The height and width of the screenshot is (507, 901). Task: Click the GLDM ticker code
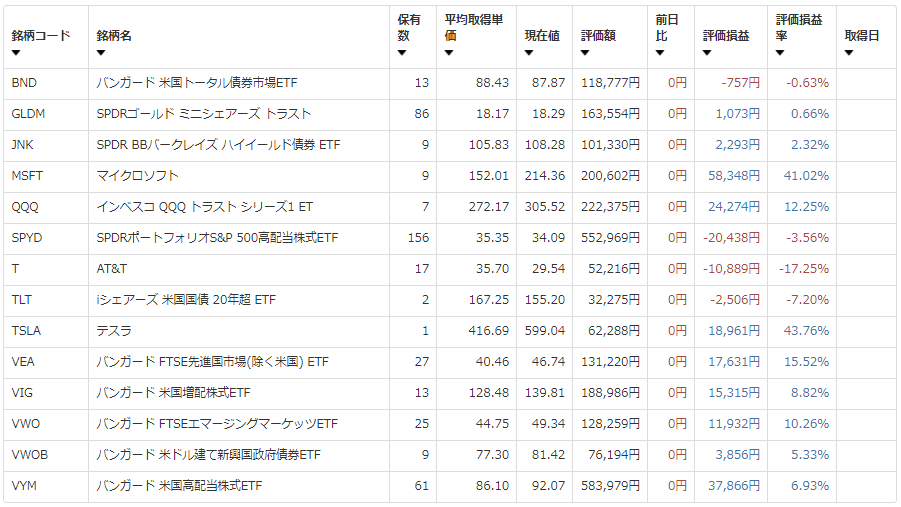click(28, 114)
